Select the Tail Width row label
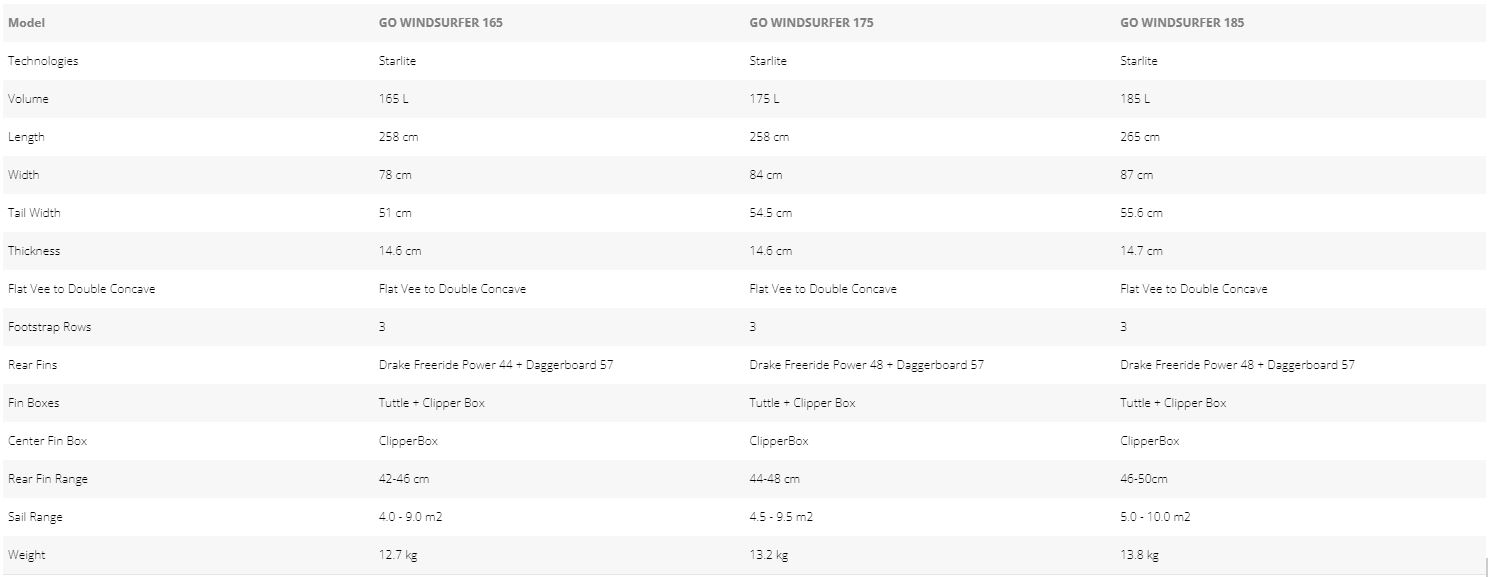 pos(34,213)
